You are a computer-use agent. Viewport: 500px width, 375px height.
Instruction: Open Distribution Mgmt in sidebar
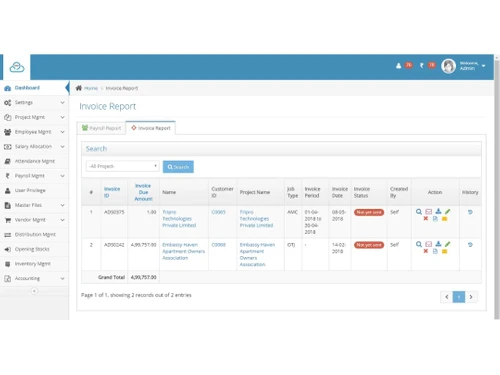coord(34,235)
